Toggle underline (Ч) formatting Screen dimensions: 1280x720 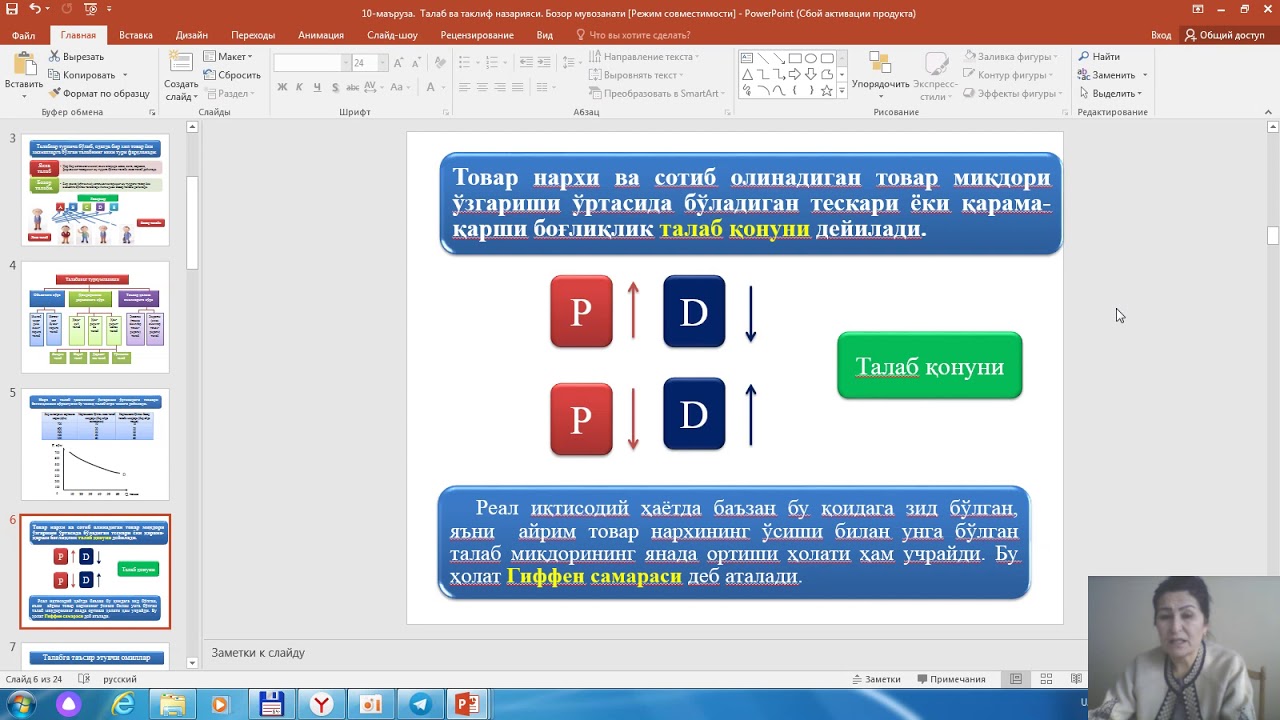point(317,87)
